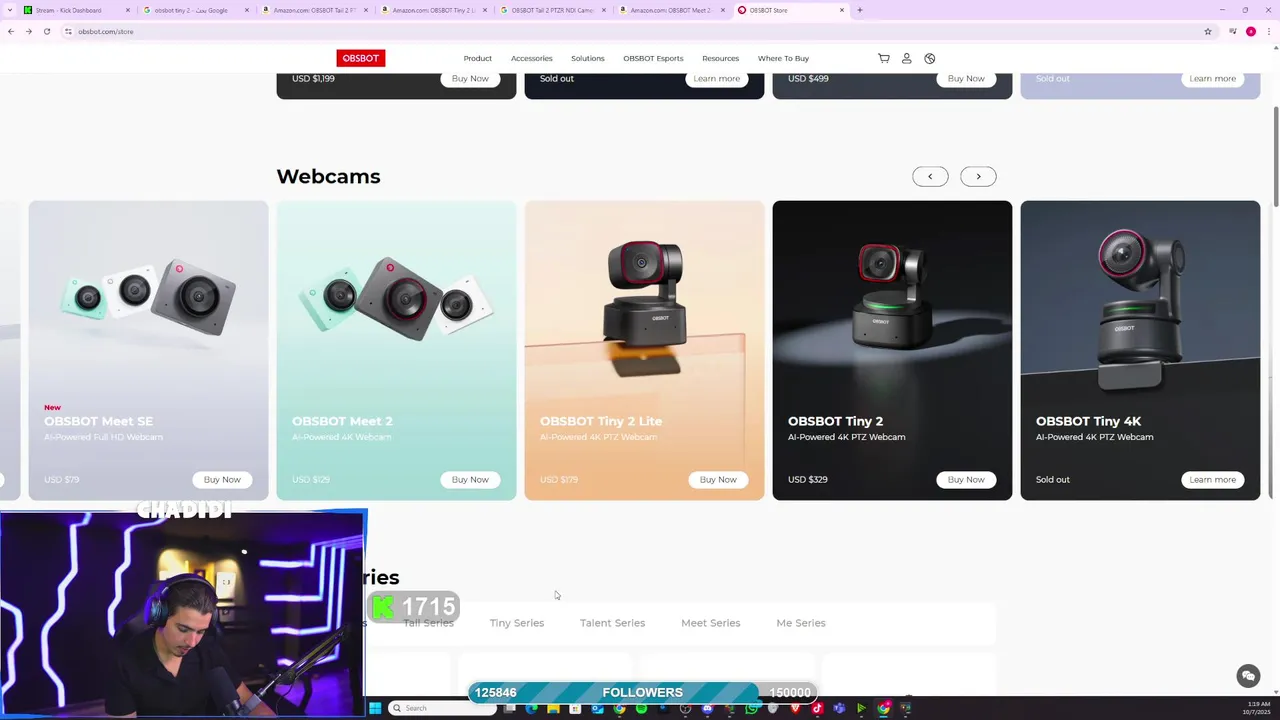This screenshot has width=1280, height=720.
Task: Buy Now for OBSBOT Tiny 2 Lite
Action: coord(718,479)
